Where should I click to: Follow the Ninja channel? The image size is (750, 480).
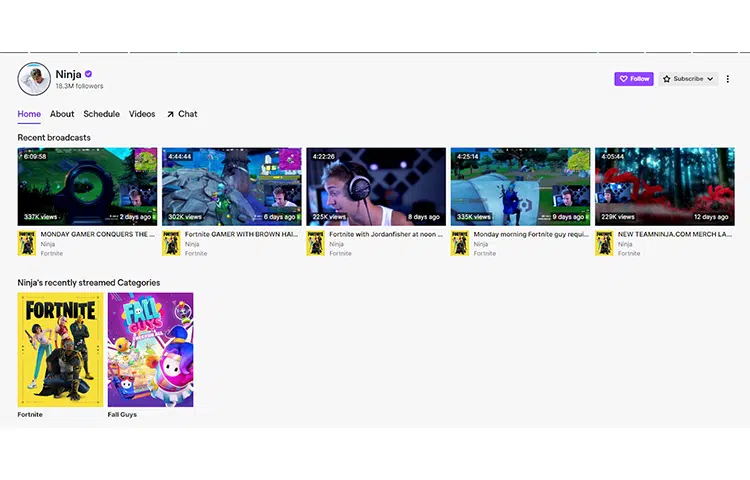pos(634,79)
